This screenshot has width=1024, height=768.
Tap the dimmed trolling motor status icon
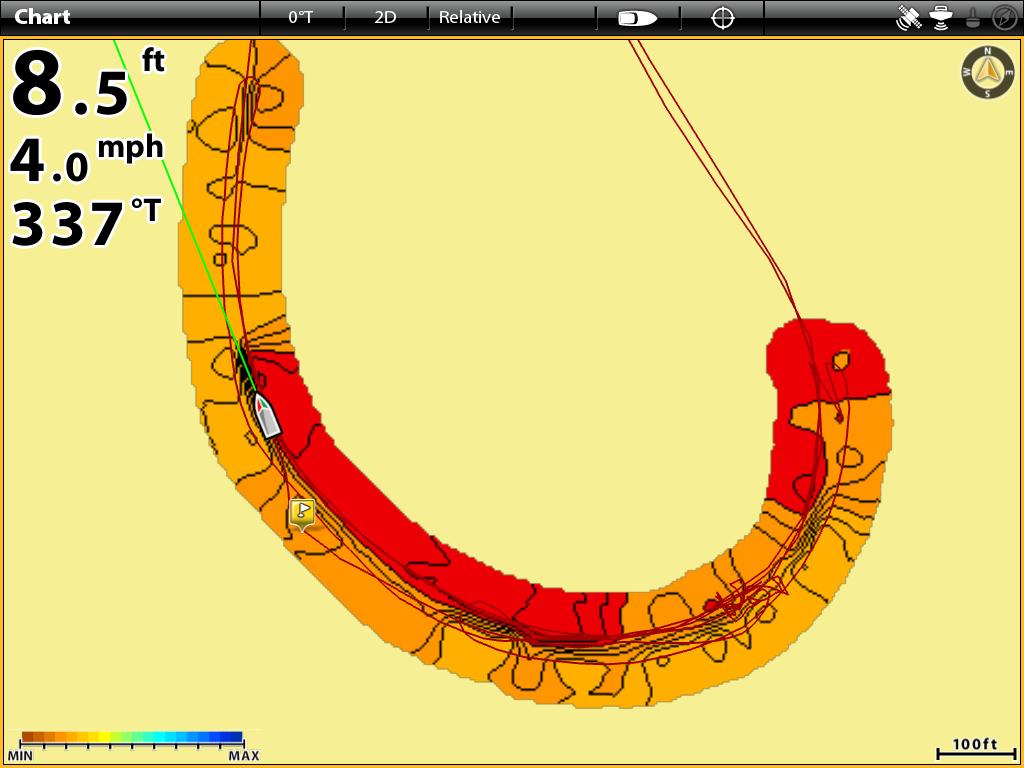[973, 18]
